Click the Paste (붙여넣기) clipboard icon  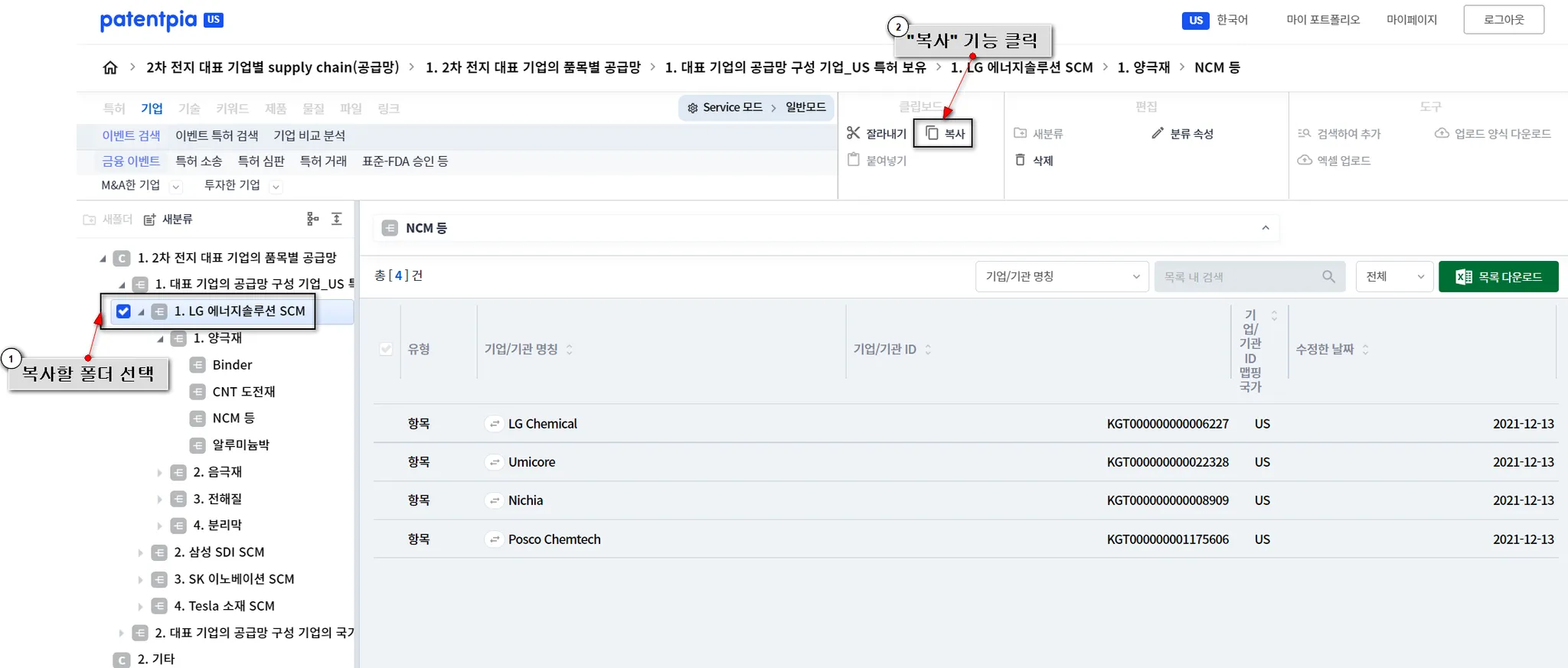click(x=854, y=160)
